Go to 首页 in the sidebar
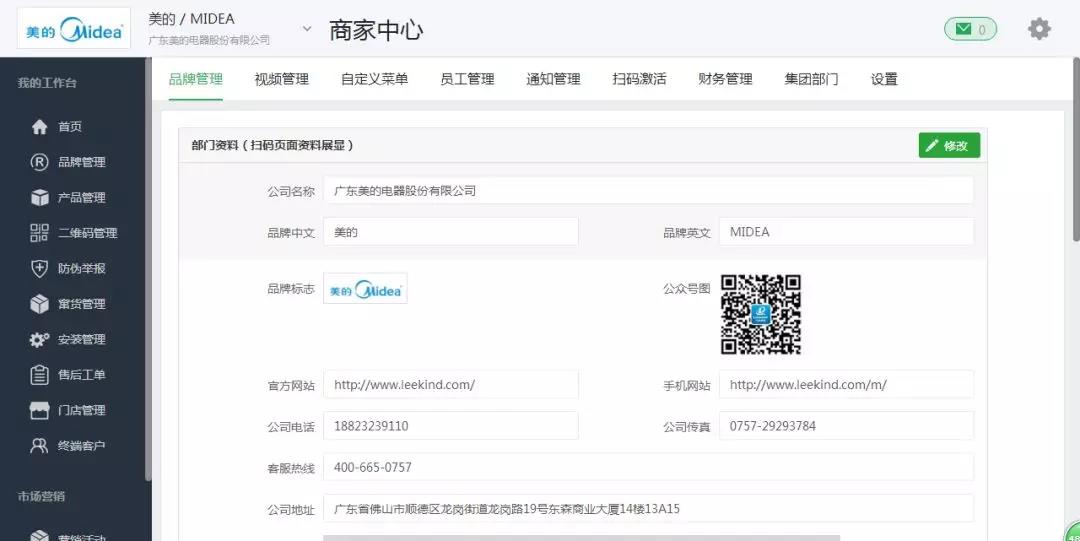The height and width of the screenshot is (541, 1080). point(70,127)
